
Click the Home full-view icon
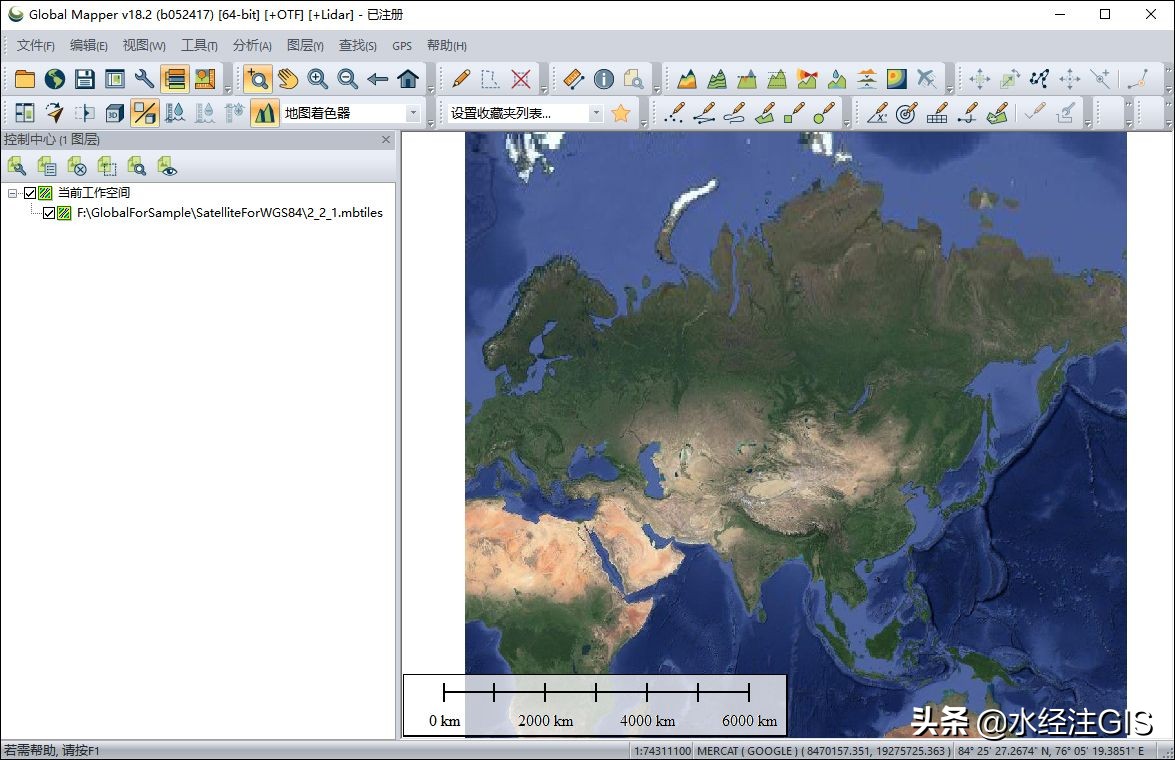point(408,79)
